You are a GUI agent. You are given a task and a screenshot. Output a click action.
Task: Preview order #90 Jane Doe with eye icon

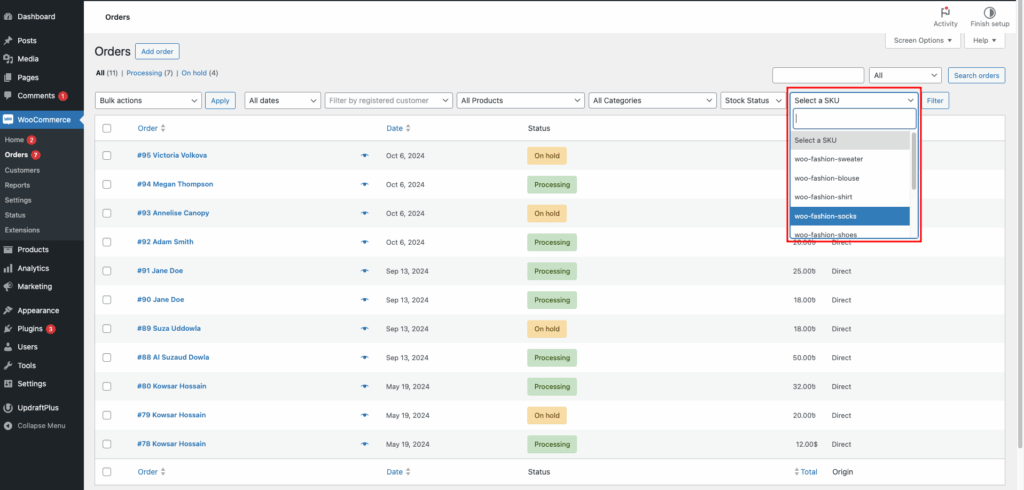[x=364, y=300]
